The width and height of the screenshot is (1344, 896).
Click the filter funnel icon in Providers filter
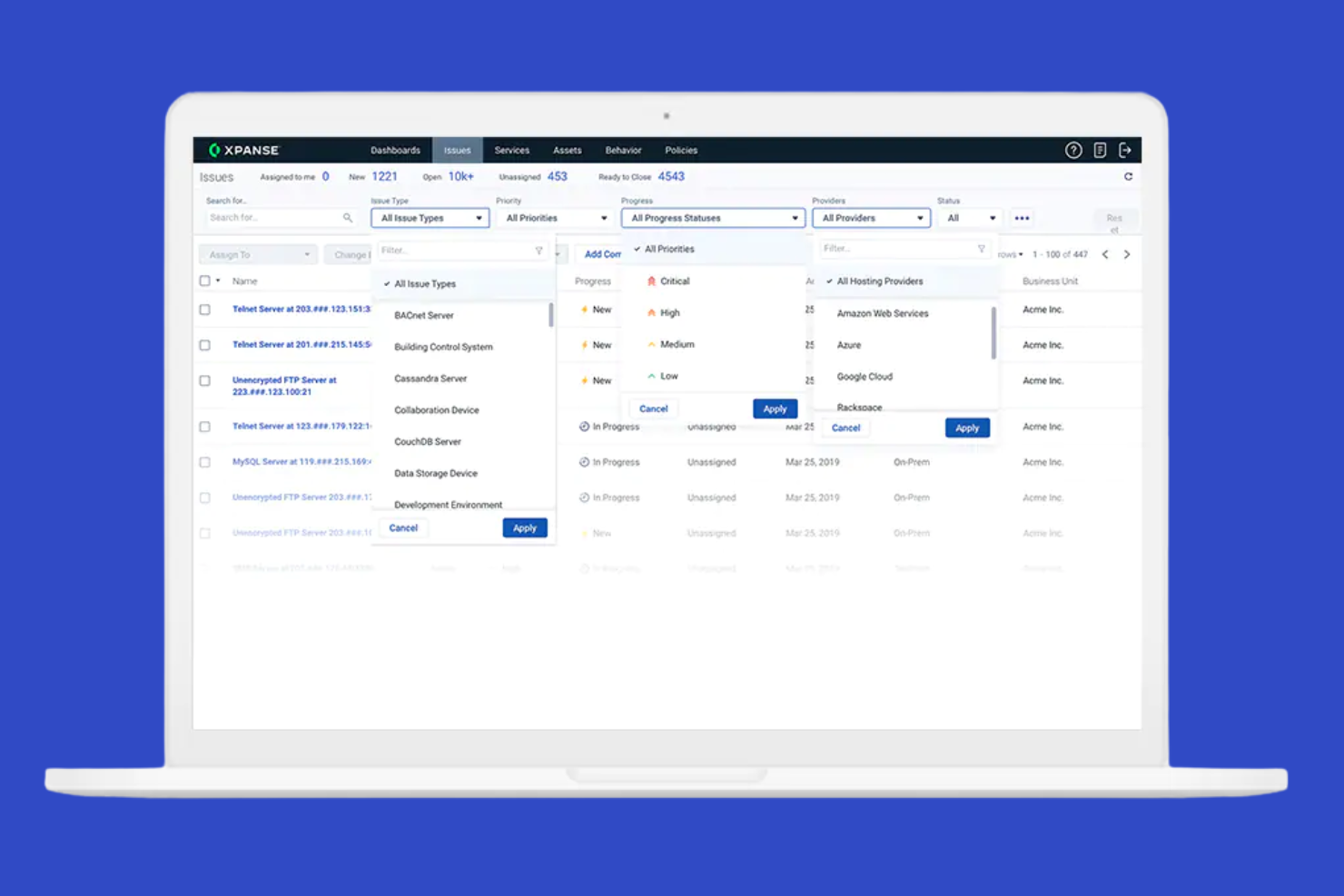coord(981,248)
